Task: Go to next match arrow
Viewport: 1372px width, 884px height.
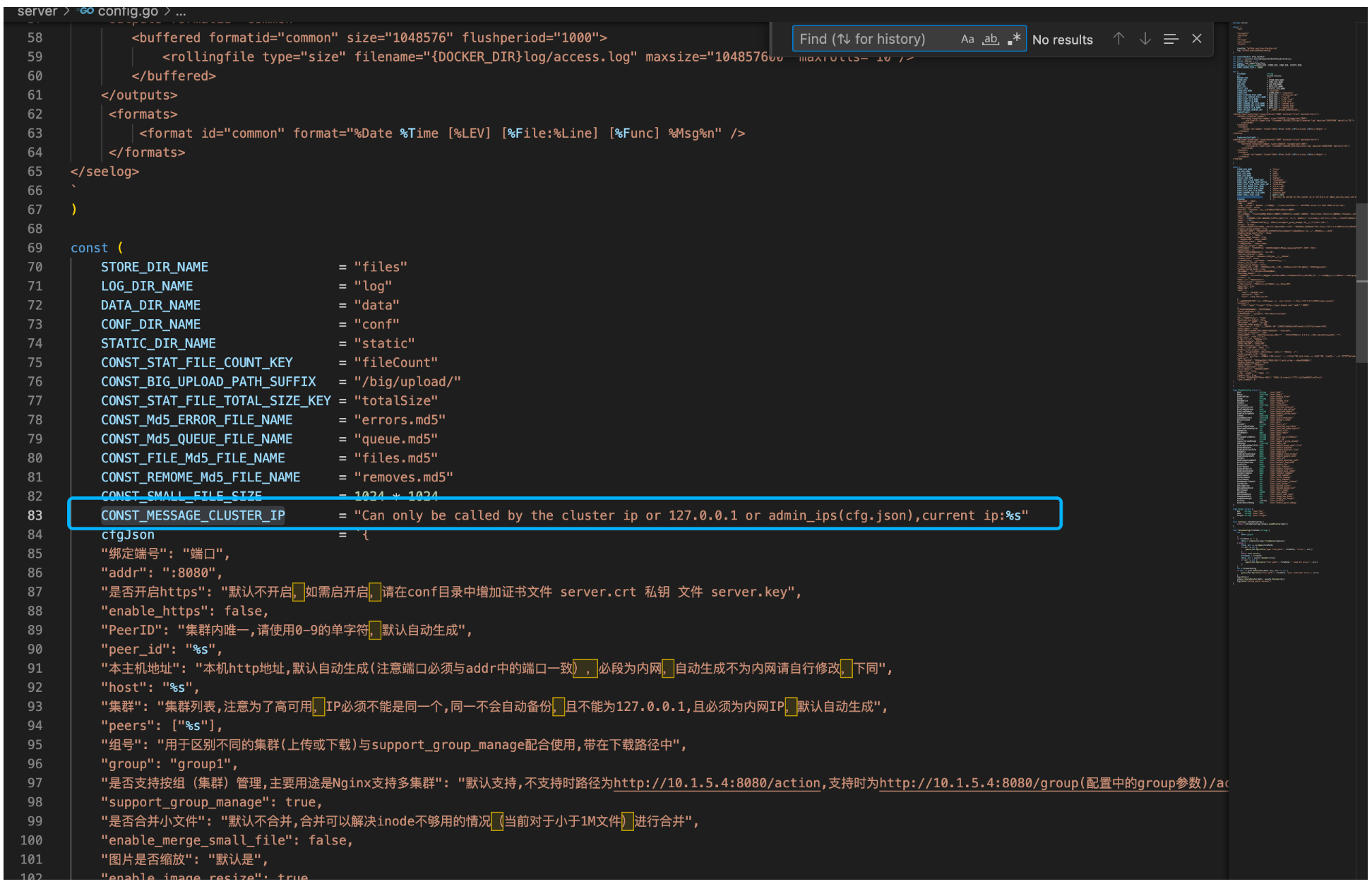Action: coord(1145,40)
